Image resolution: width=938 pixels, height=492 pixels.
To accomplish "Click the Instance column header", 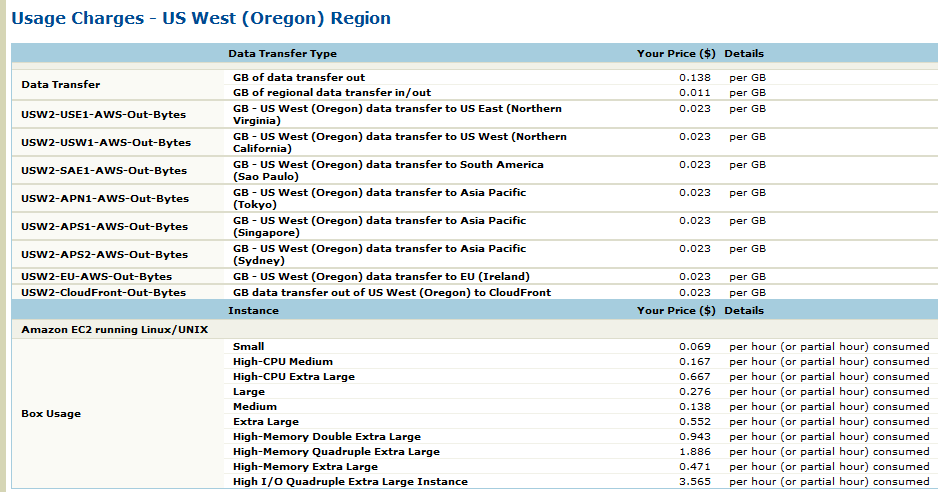I will (253, 310).
